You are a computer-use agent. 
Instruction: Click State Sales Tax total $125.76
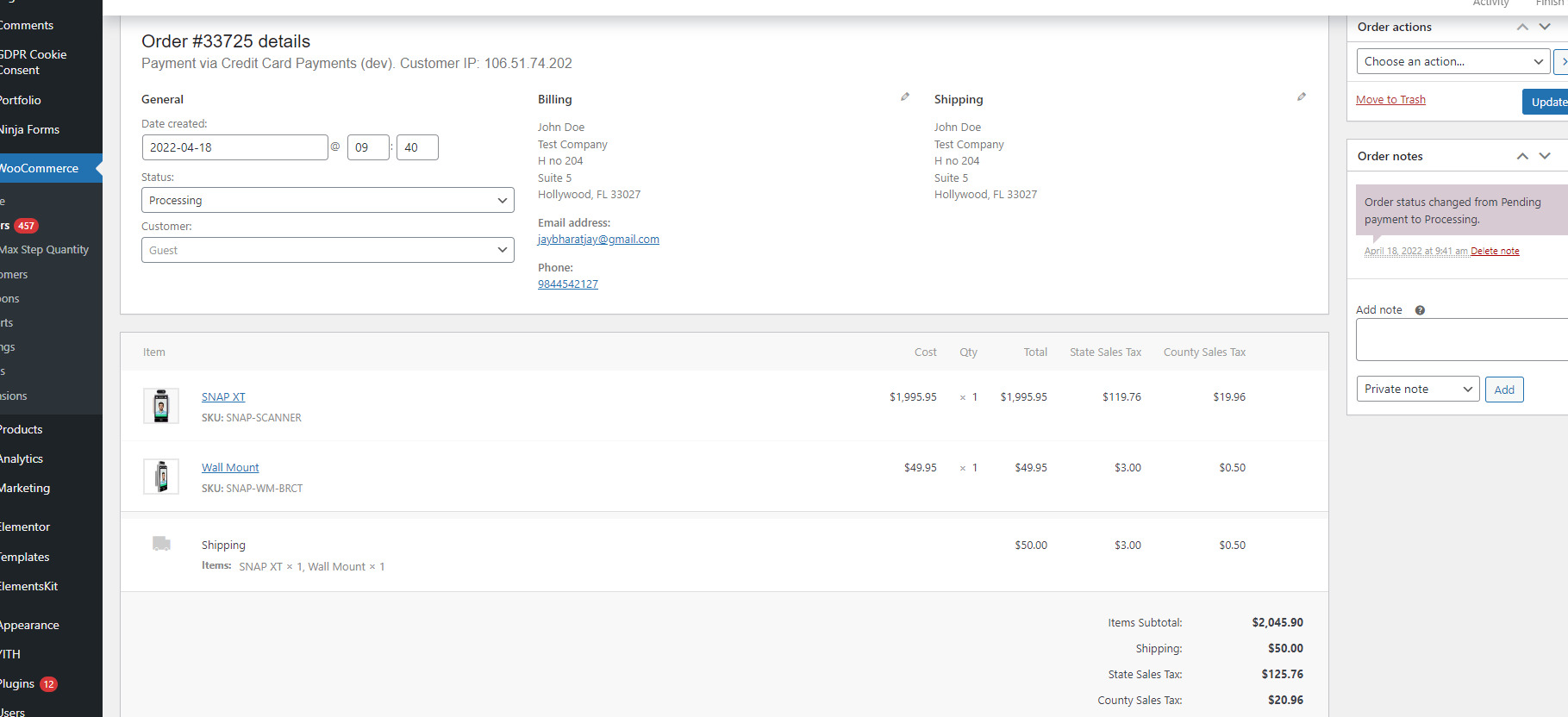tap(1283, 675)
